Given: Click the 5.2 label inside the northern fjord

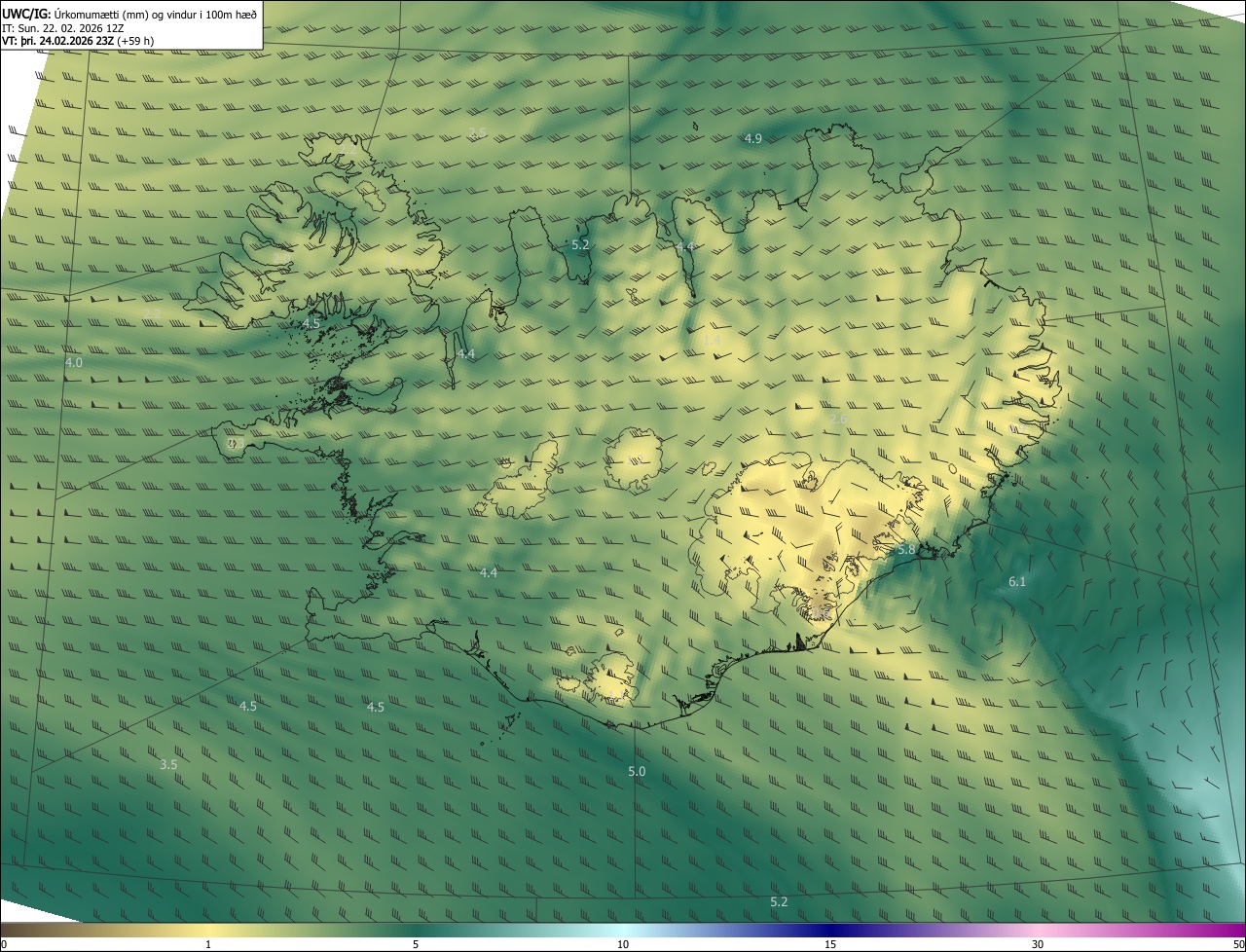Looking at the screenshot, I should 581,244.
